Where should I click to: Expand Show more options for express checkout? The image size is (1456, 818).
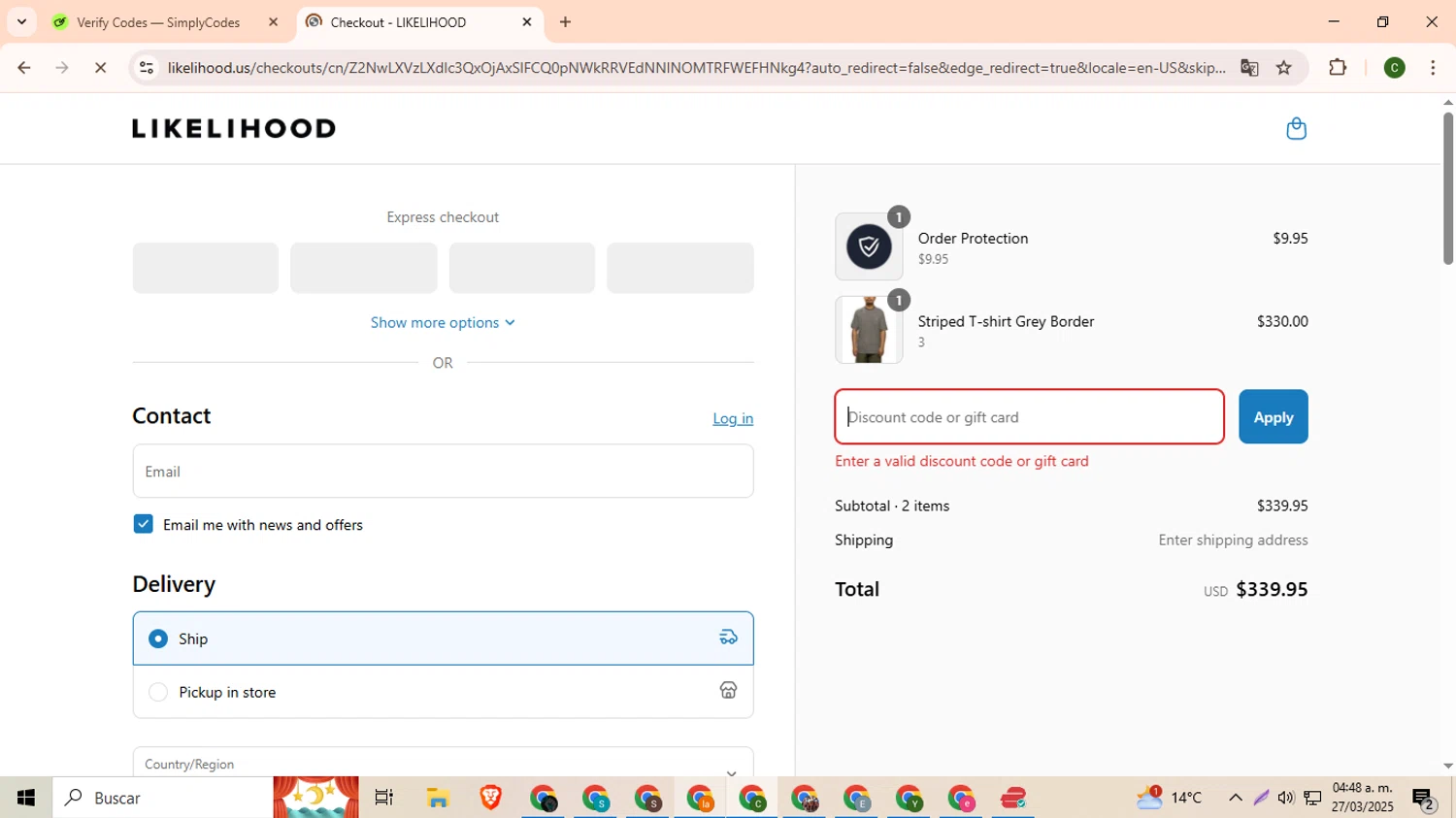pos(443,322)
